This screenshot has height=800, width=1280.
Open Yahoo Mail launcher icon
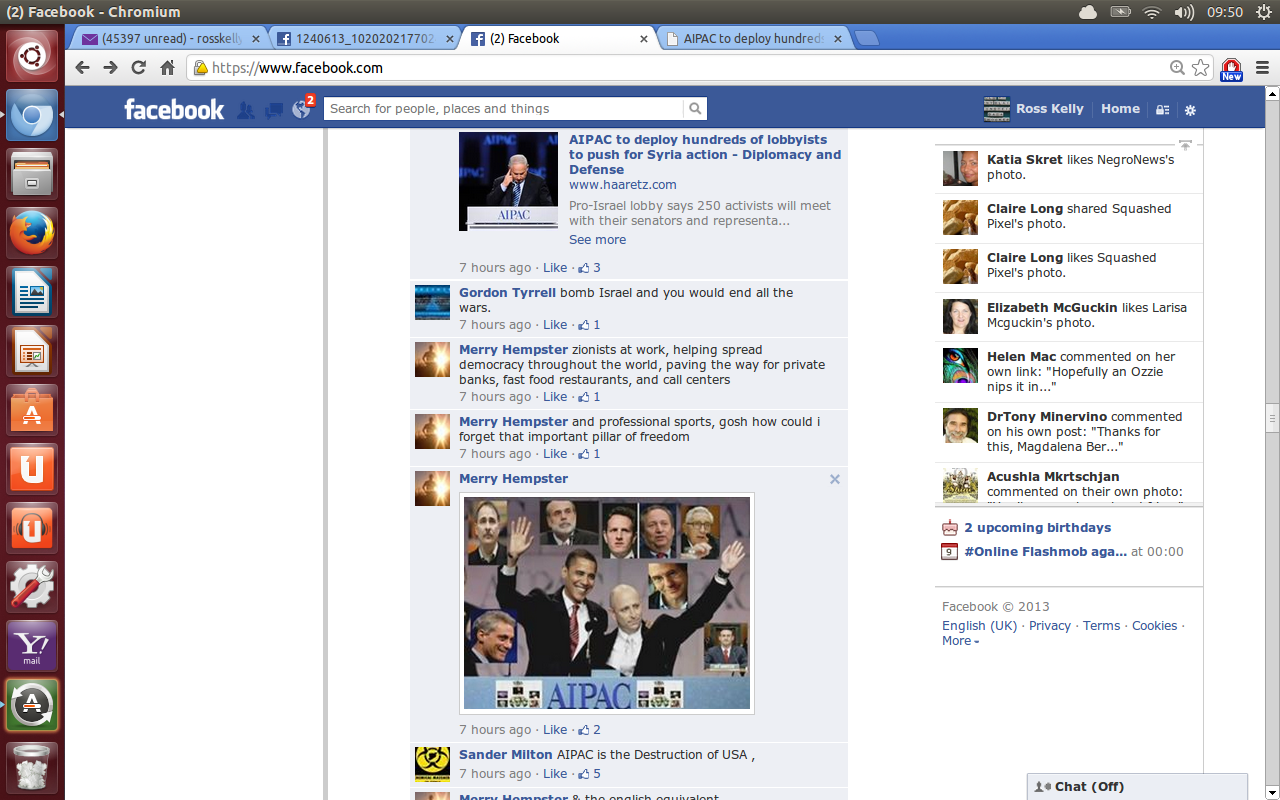click(32, 646)
